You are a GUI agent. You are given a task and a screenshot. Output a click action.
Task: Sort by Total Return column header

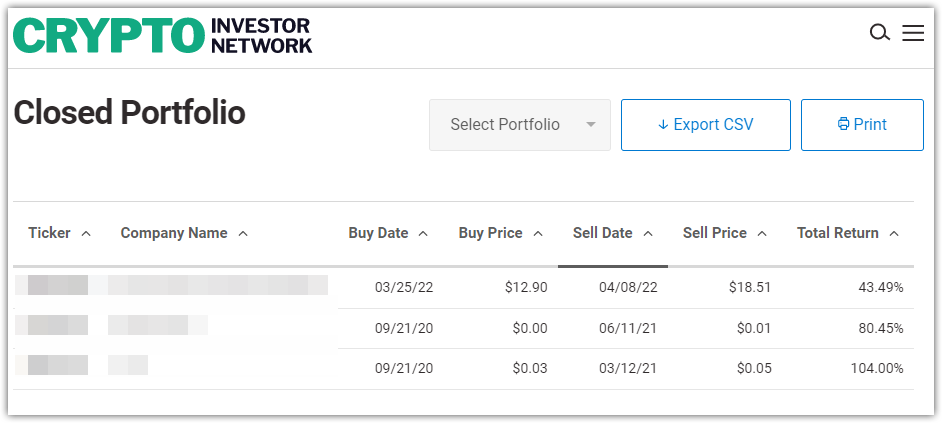[837, 233]
